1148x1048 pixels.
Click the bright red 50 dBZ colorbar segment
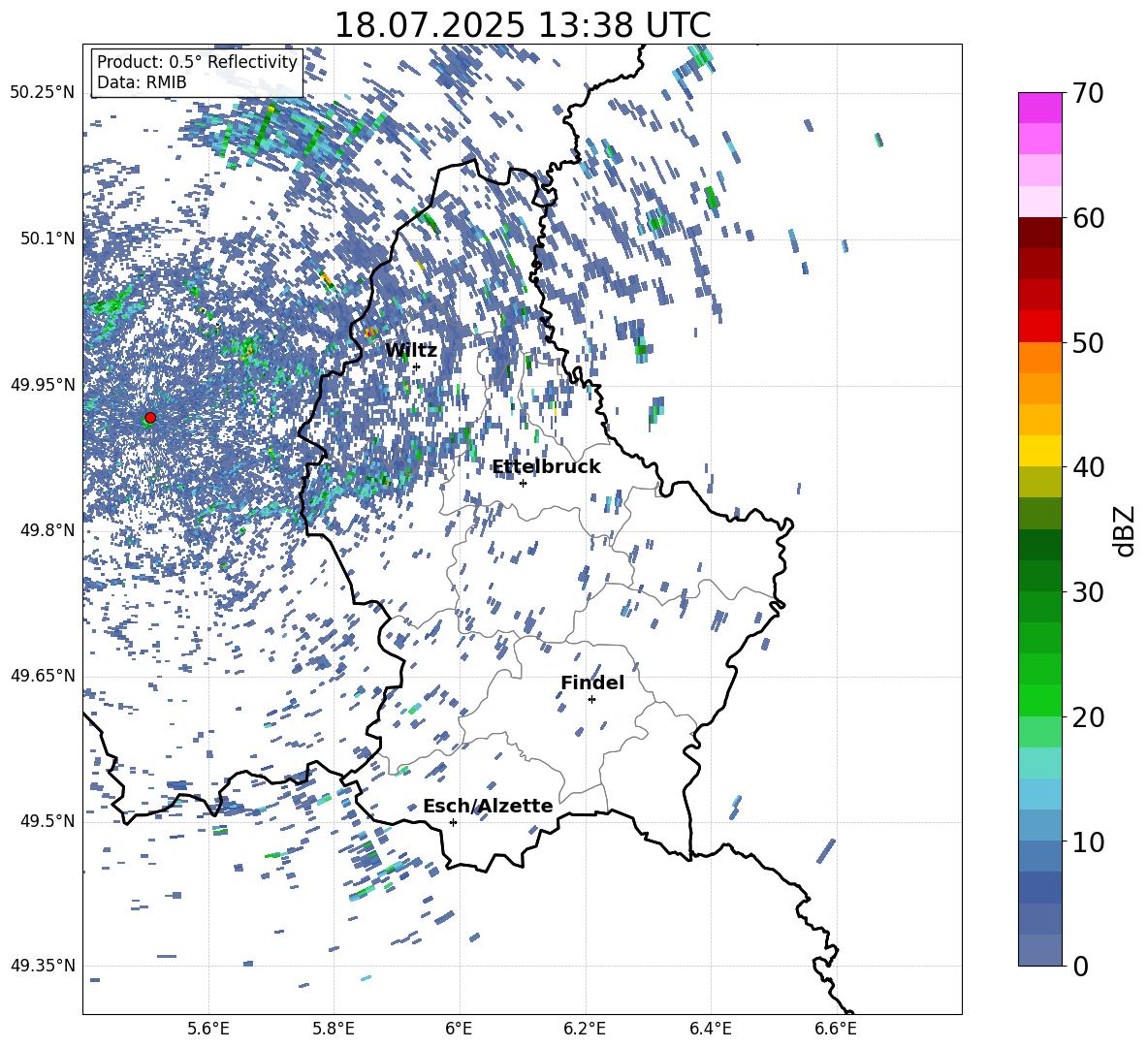coord(1039,327)
